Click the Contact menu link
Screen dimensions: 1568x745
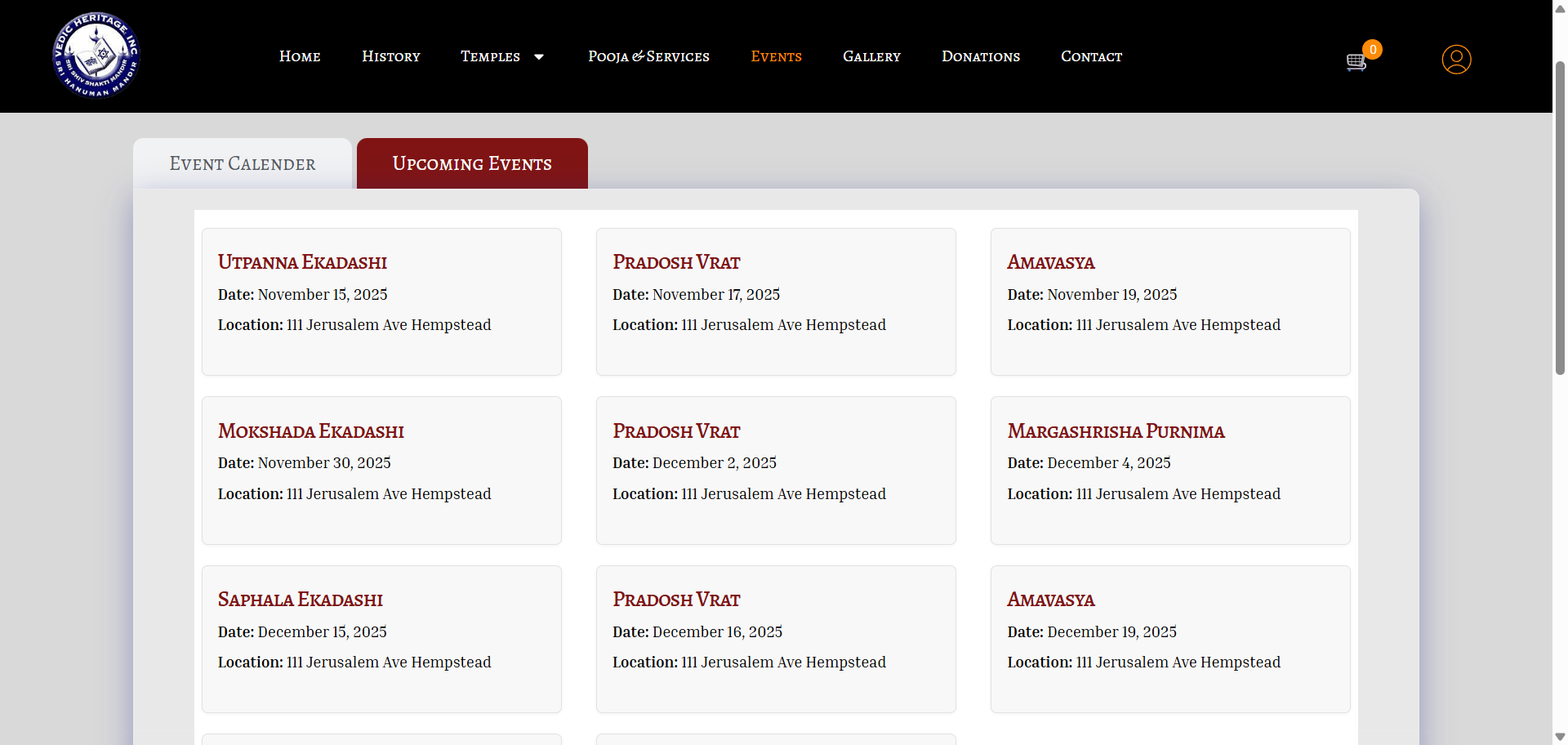(x=1091, y=56)
